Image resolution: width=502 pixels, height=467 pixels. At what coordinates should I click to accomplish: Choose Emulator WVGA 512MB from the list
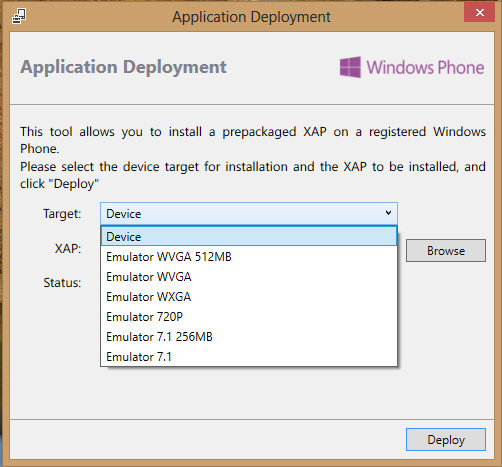point(249,257)
